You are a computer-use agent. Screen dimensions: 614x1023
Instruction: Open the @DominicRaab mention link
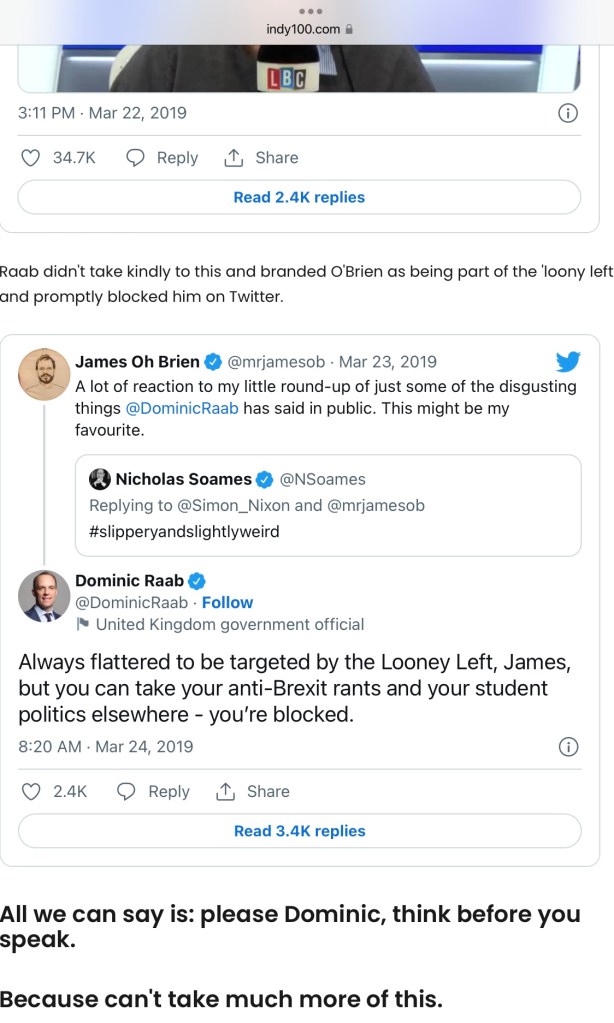182,408
